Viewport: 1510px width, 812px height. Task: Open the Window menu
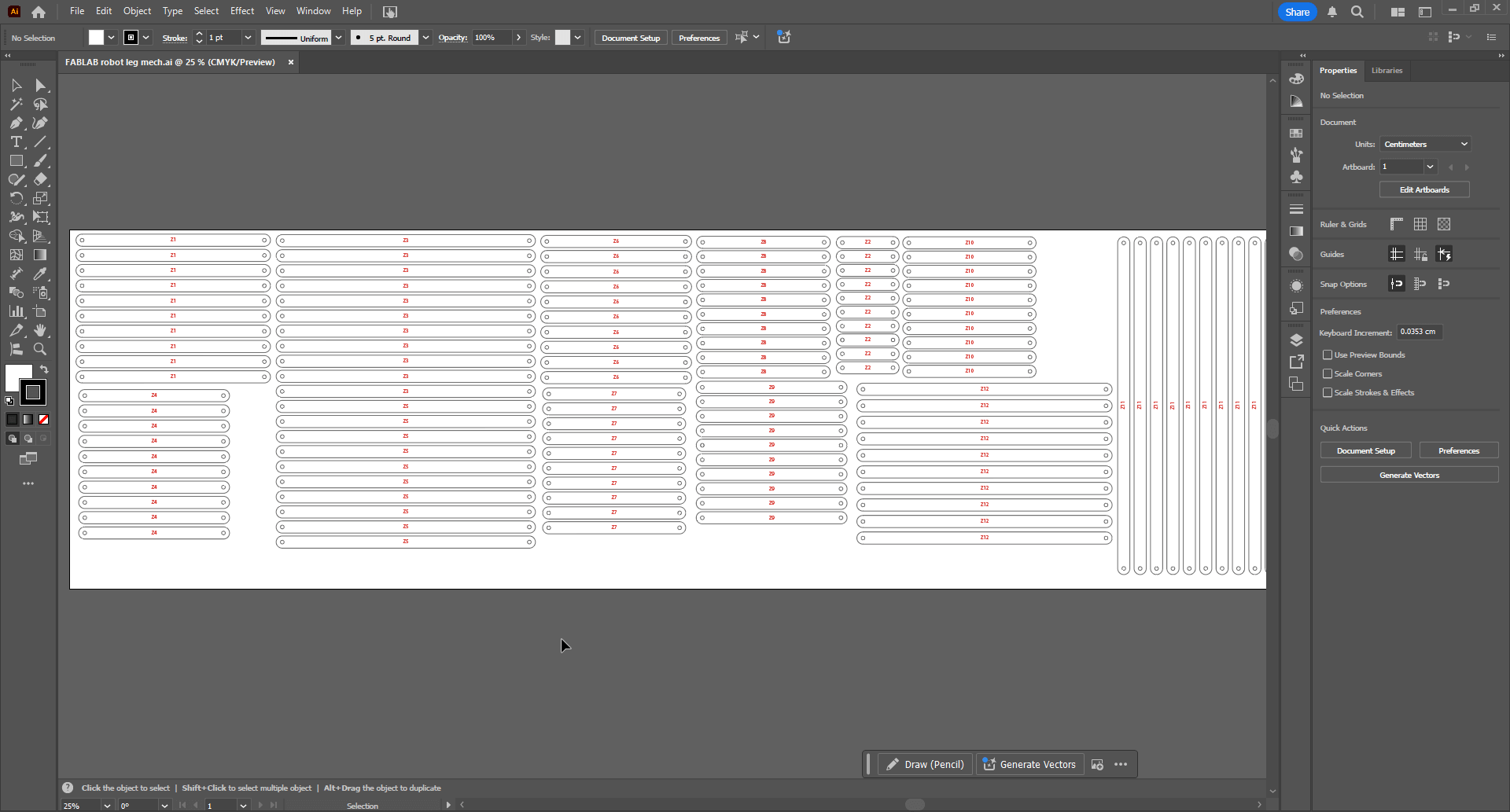[313, 11]
